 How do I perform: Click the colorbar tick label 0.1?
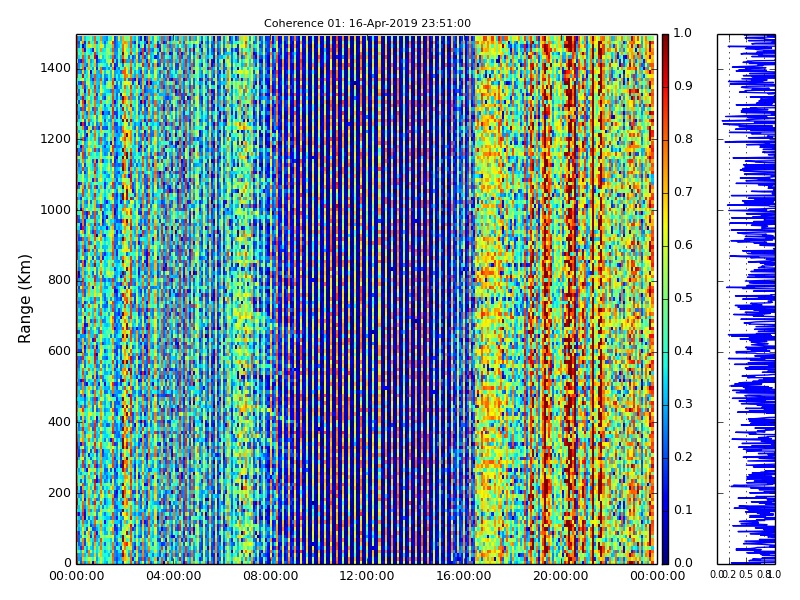pos(683,510)
